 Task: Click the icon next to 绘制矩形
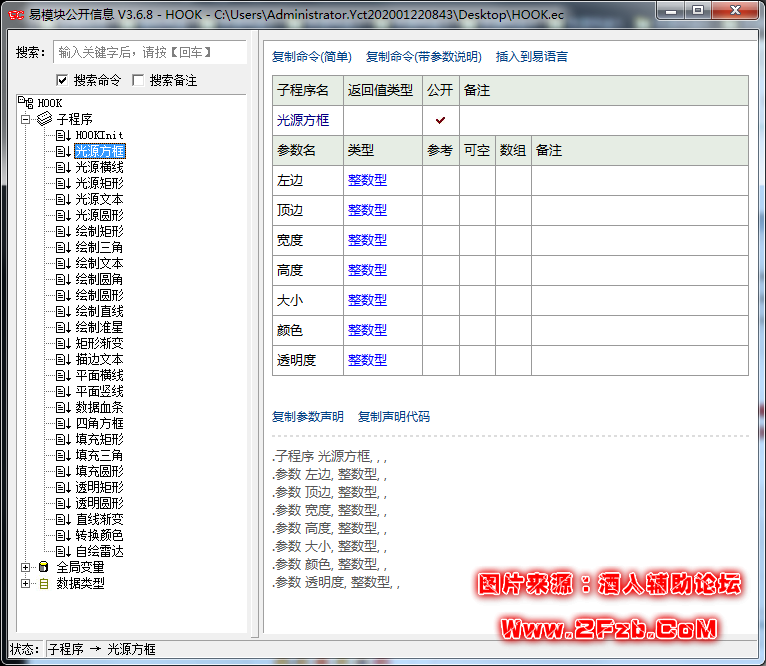tap(63, 231)
